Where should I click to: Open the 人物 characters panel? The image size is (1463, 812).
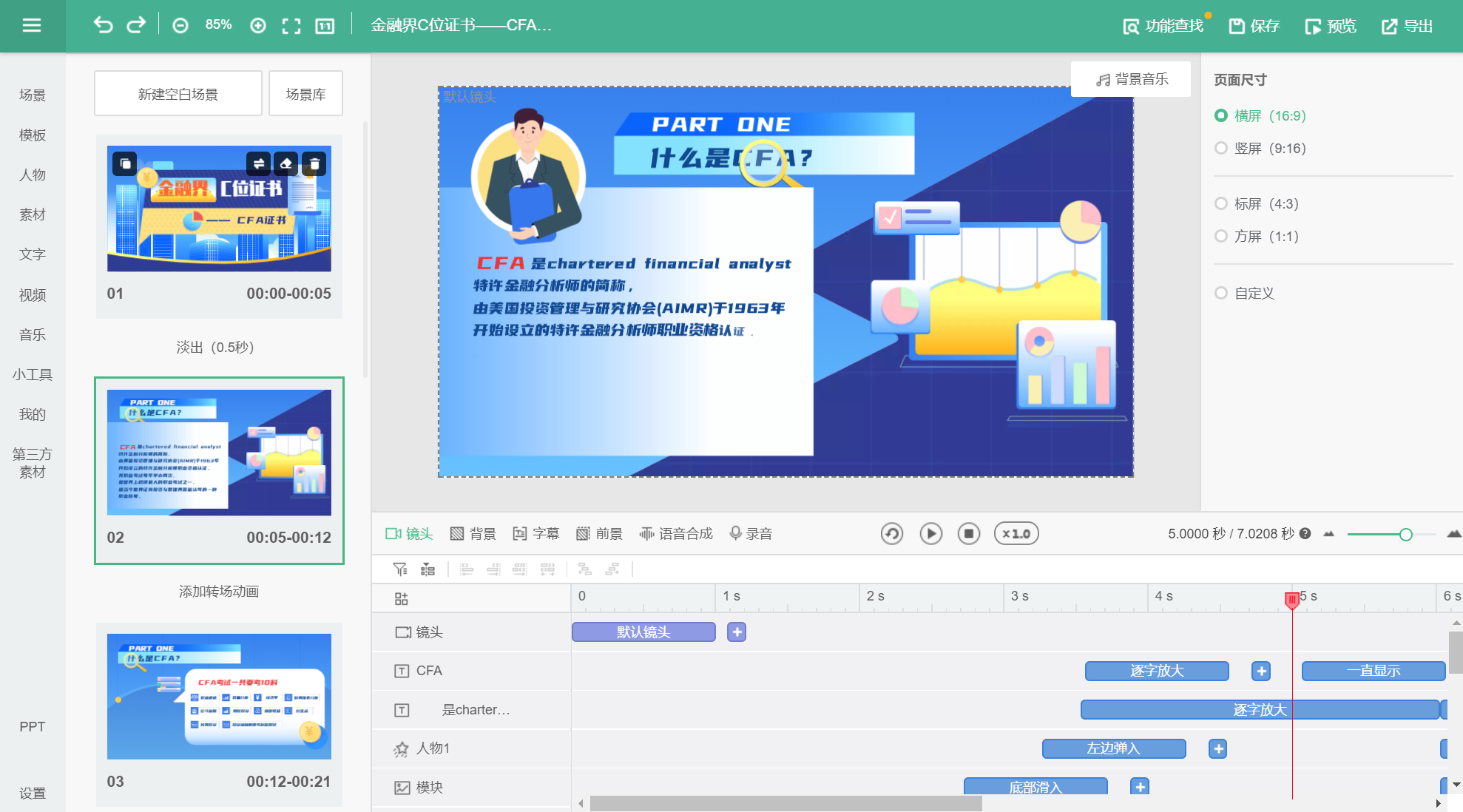click(33, 175)
